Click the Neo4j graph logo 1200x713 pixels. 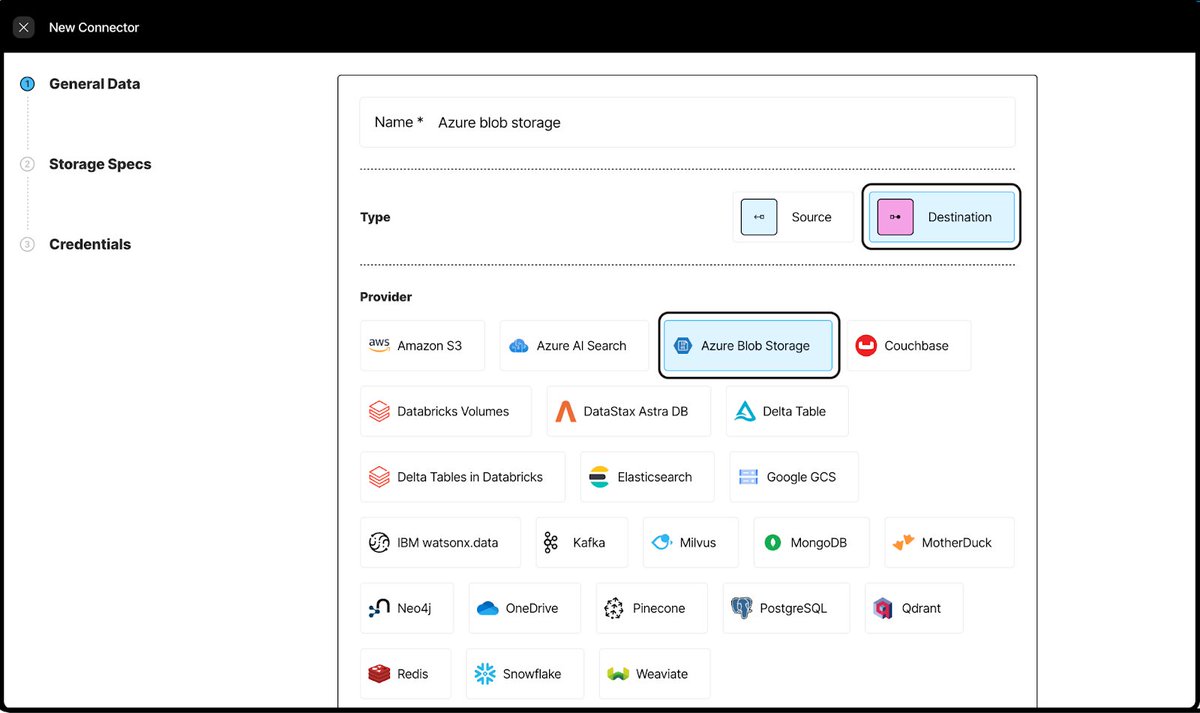click(379, 608)
